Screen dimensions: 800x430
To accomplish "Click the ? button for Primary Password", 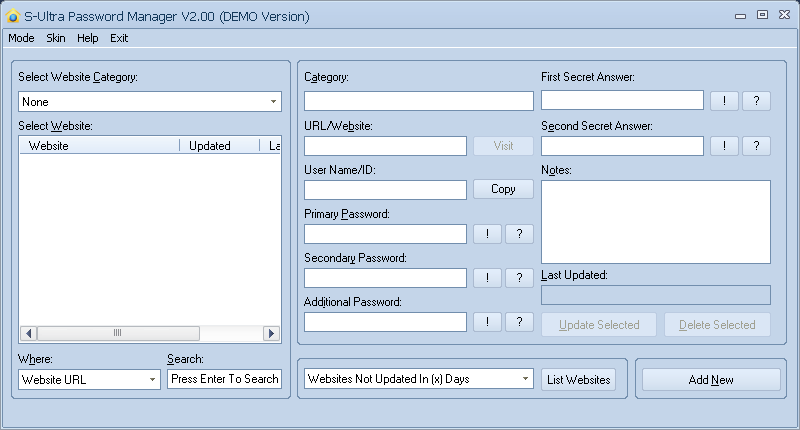I will [x=519, y=234].
